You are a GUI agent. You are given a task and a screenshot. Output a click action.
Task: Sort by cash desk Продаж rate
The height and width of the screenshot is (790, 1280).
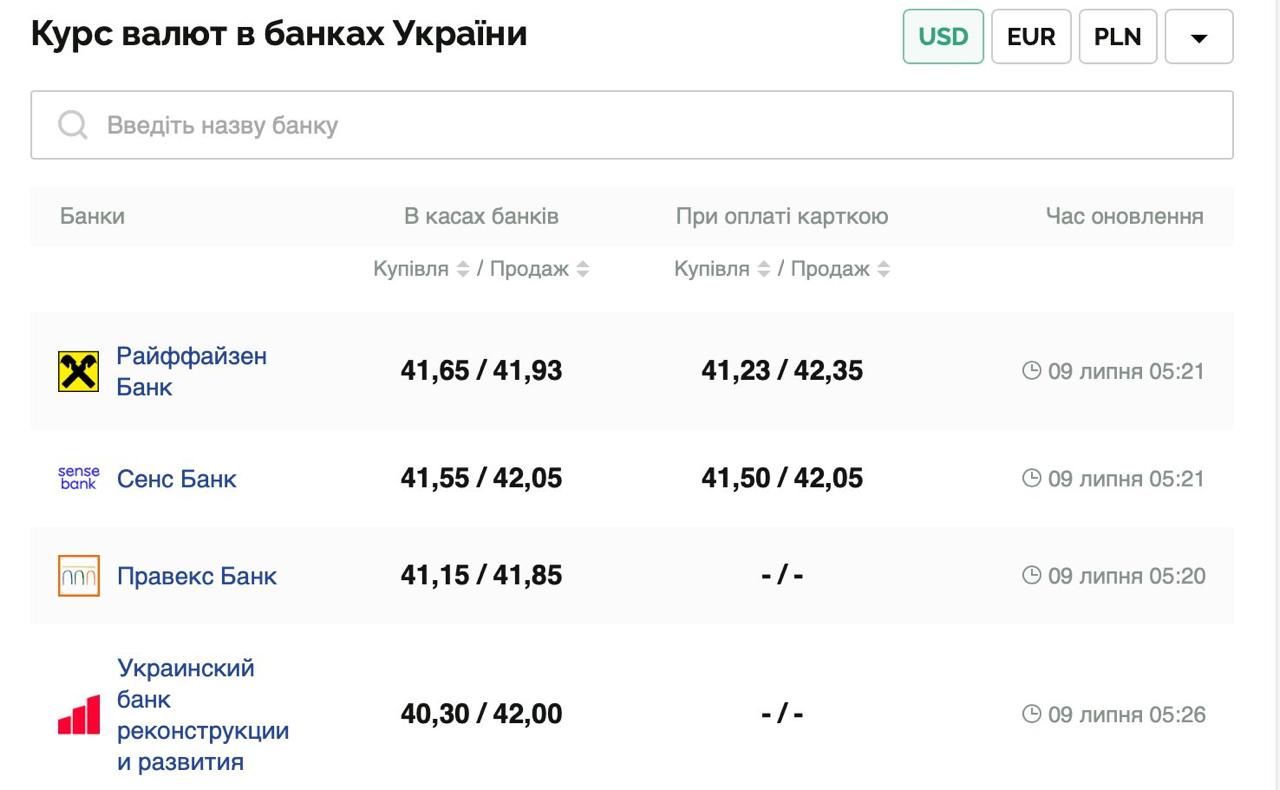pos(583,269)
